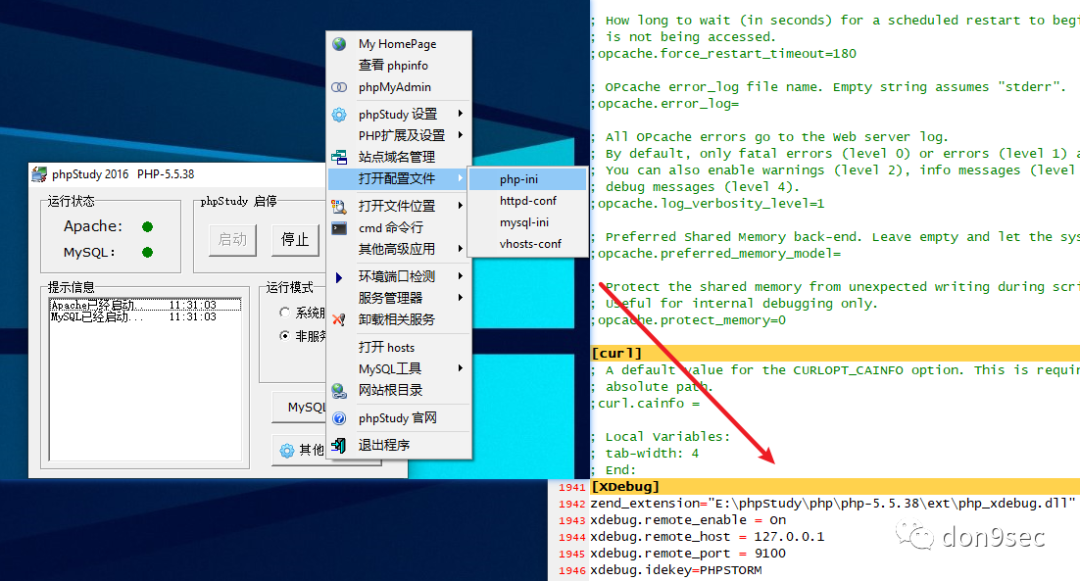The width and height of the screenshot is (1080, 581).
Task: Click line number 1941 in the gutter
Action: (572, 487)
